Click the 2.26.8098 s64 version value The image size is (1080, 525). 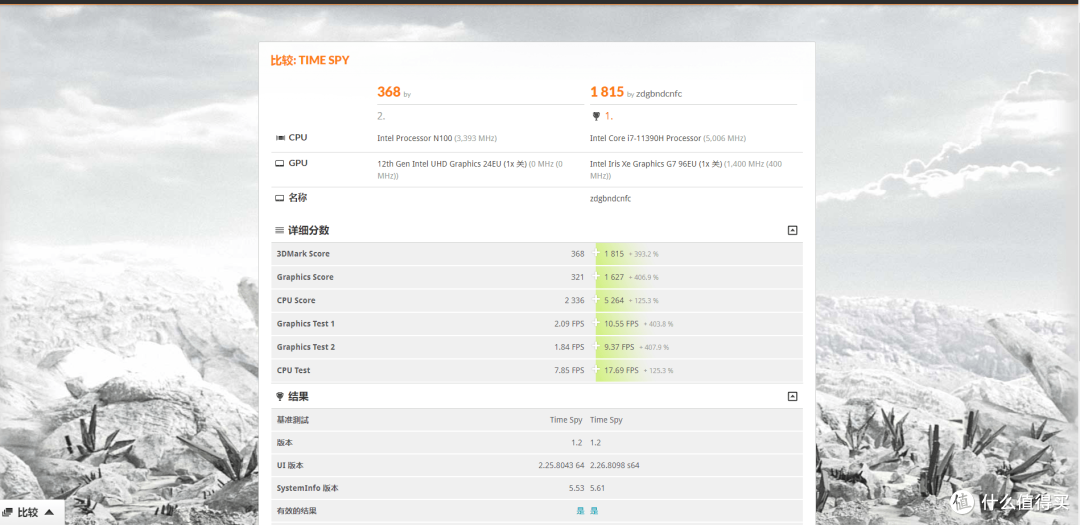[614, 465]
